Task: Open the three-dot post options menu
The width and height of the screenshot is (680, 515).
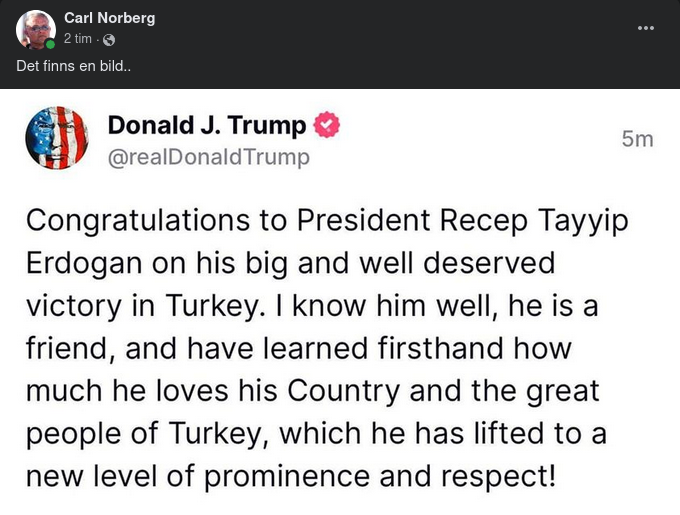Action: pyautogui.click(x=645, y=27)
